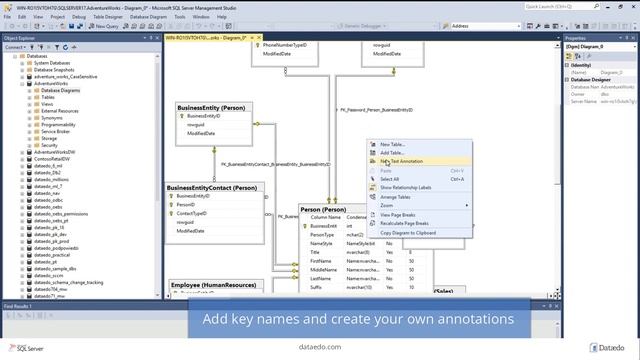Click the Object Explorer refresh icon

pyautogui.click(x=65, y=47)
